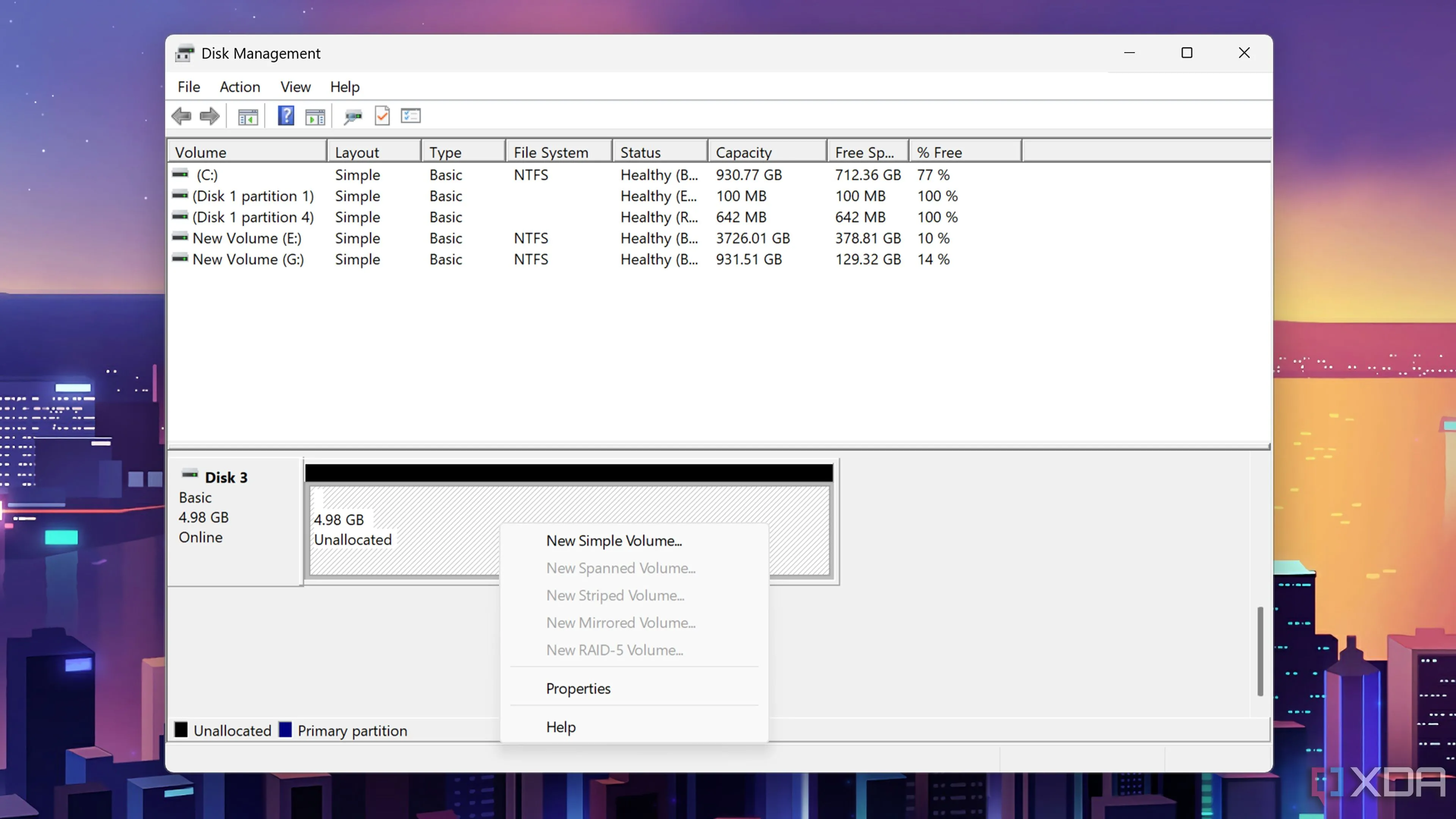The width and height of the screenshot is (1456, 819).
Task: Click the blue Help question mark icon
Action: [x=286, y=116]
